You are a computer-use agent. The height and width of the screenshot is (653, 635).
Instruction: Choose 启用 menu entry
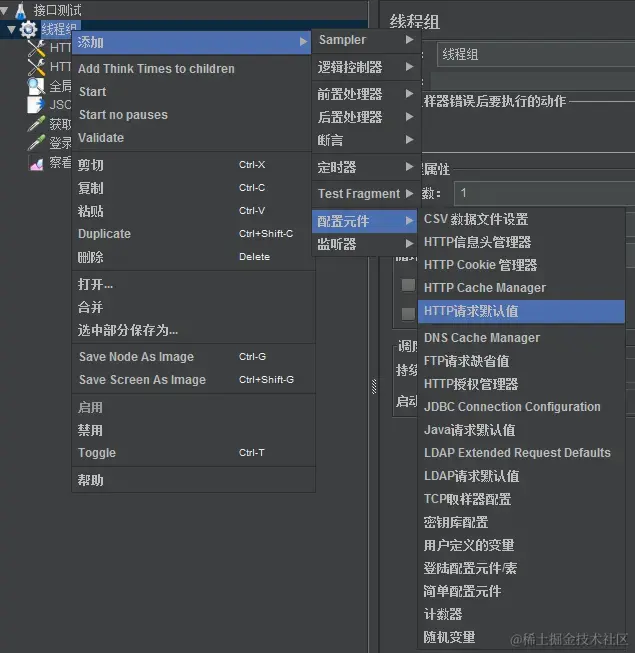point(192,407)
